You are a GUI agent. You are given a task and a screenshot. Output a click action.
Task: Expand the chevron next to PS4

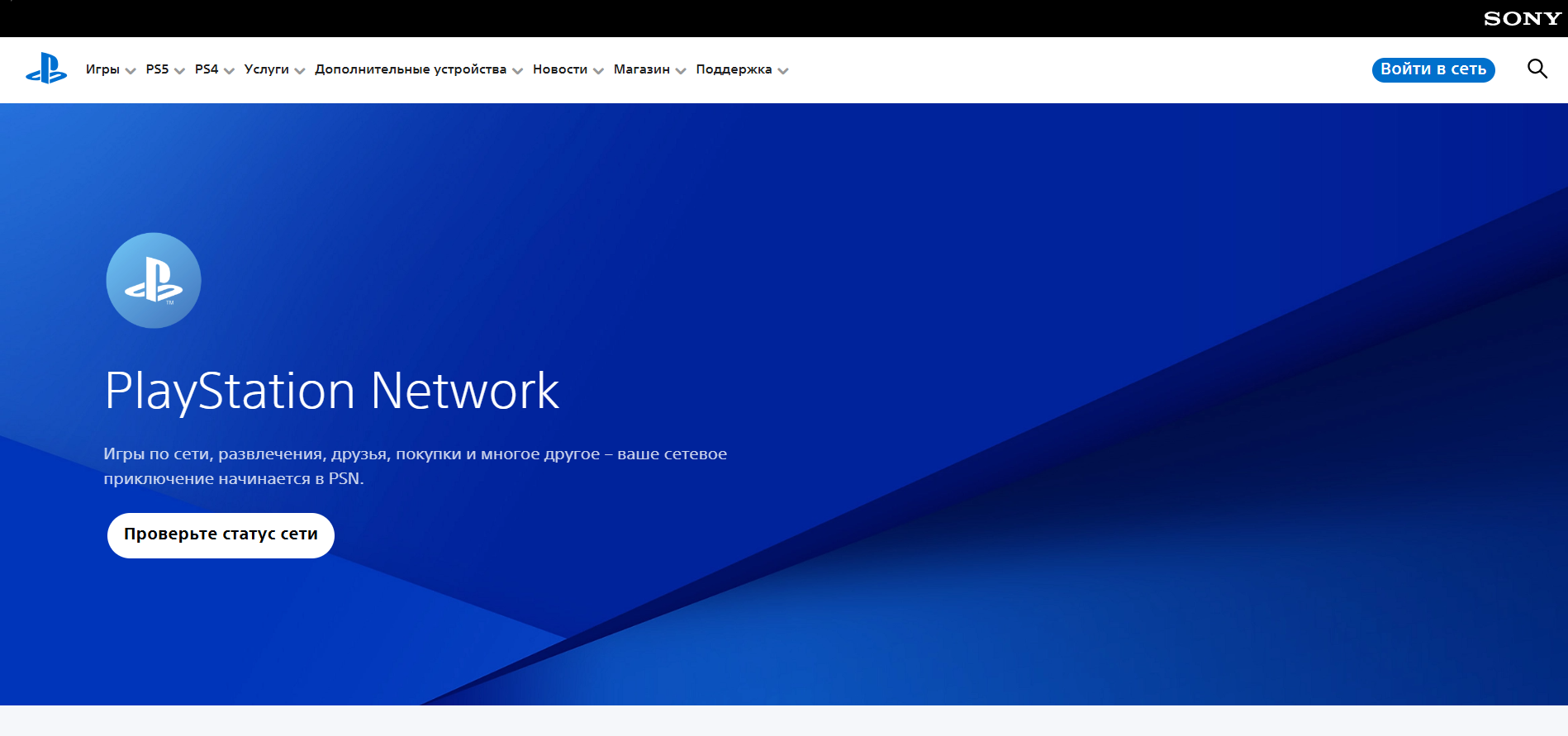[229, 71]
